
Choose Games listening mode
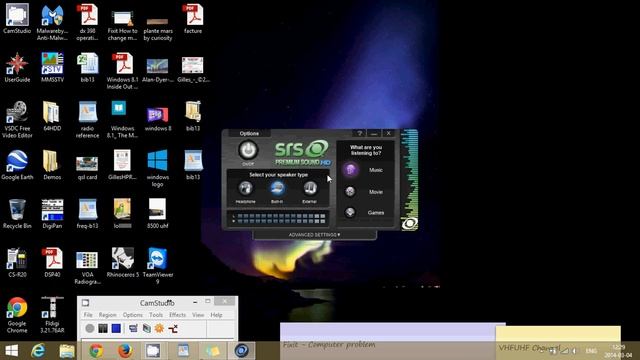[350, 213]
